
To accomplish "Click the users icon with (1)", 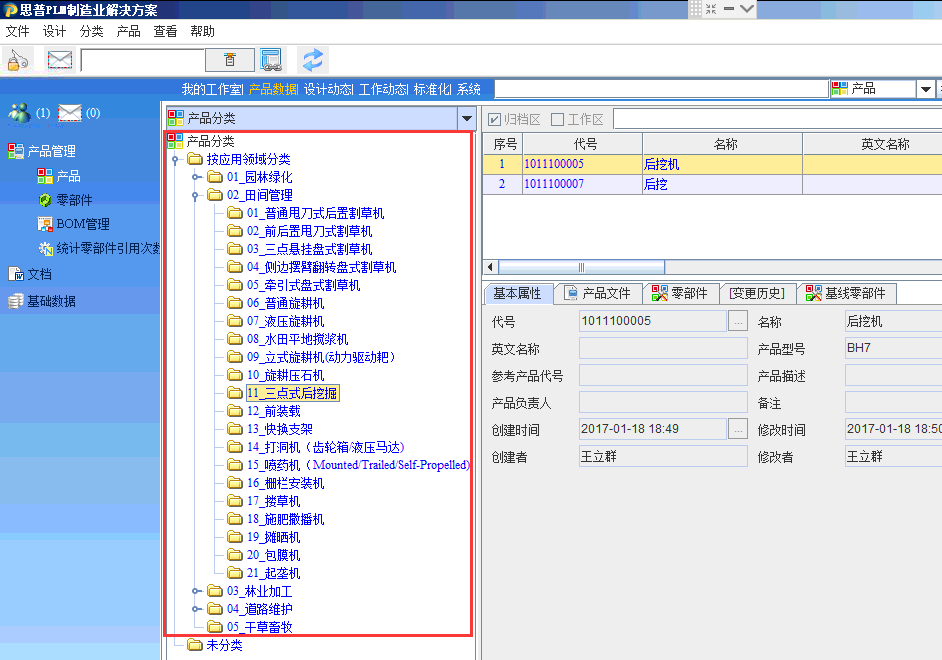I will click(19, 113).
